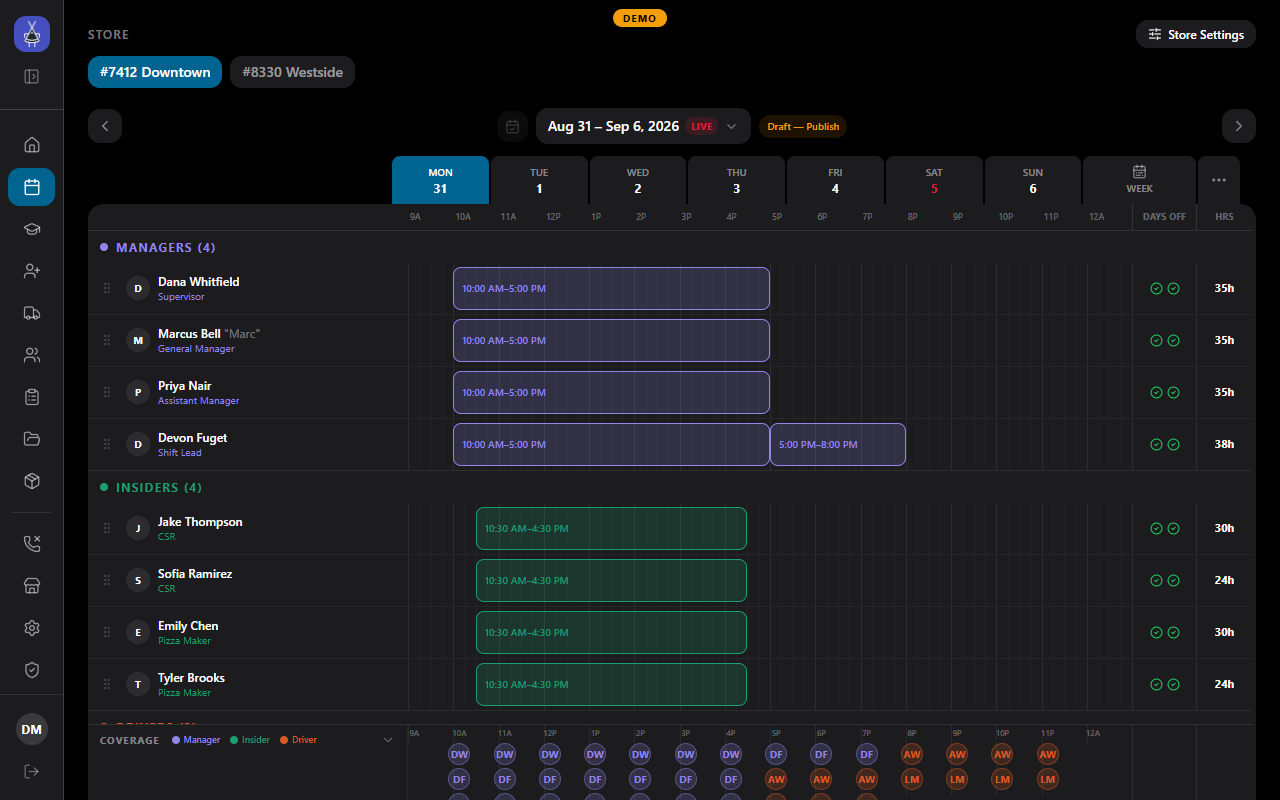This screenshot has height=800, width=1280.
Task: Collapse the Insiders (4) group
Action: click(151, 487)
